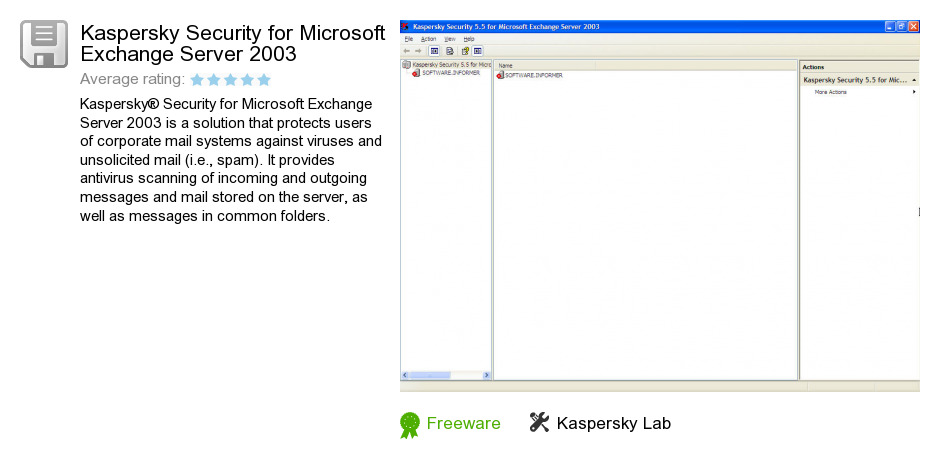Collapse the Kaspersky Security 5.5 actions section
This screenshot has width=940, height=469.
tap(914, 80)
